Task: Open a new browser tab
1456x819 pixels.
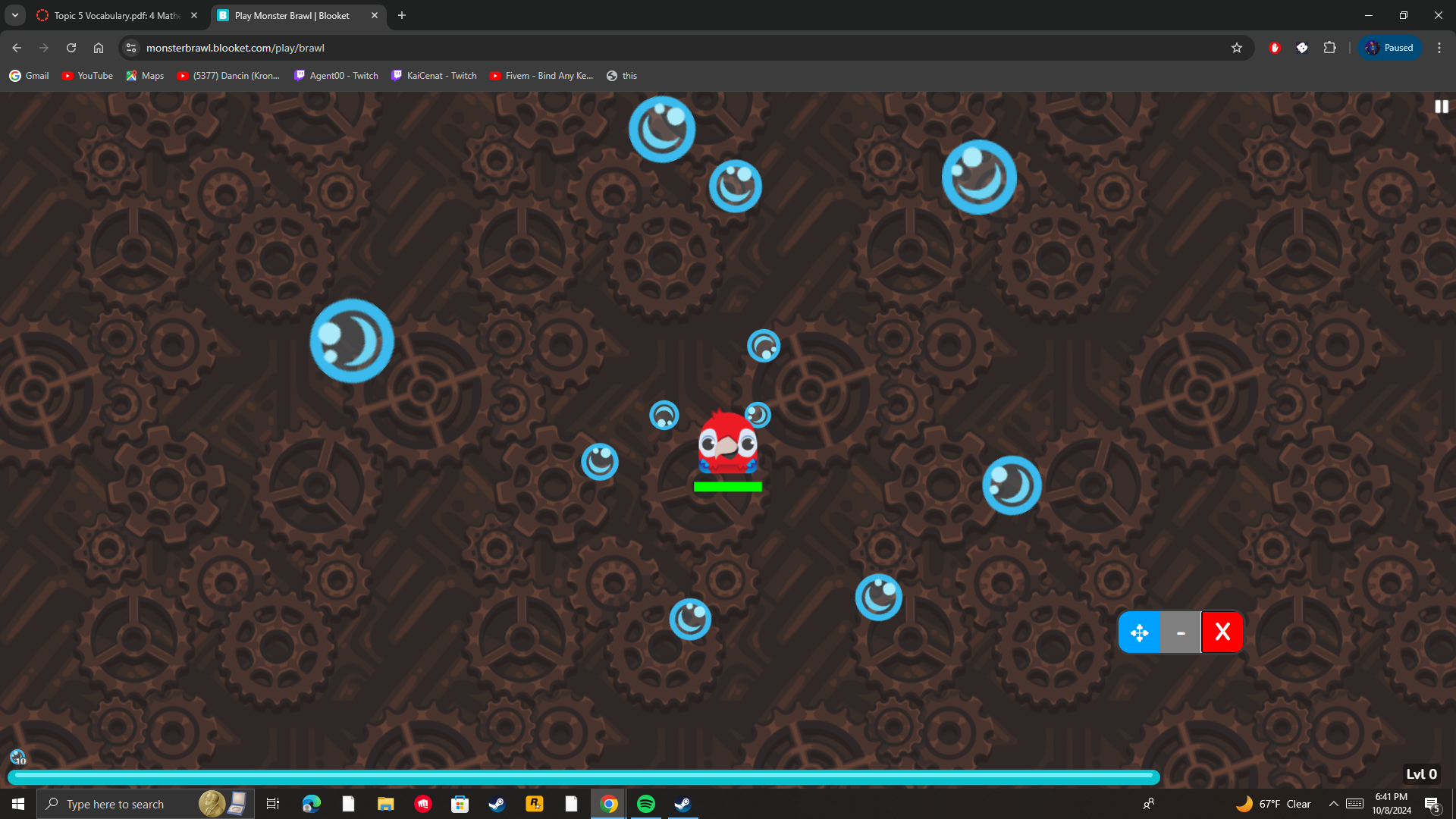Action: click(402, 15)
